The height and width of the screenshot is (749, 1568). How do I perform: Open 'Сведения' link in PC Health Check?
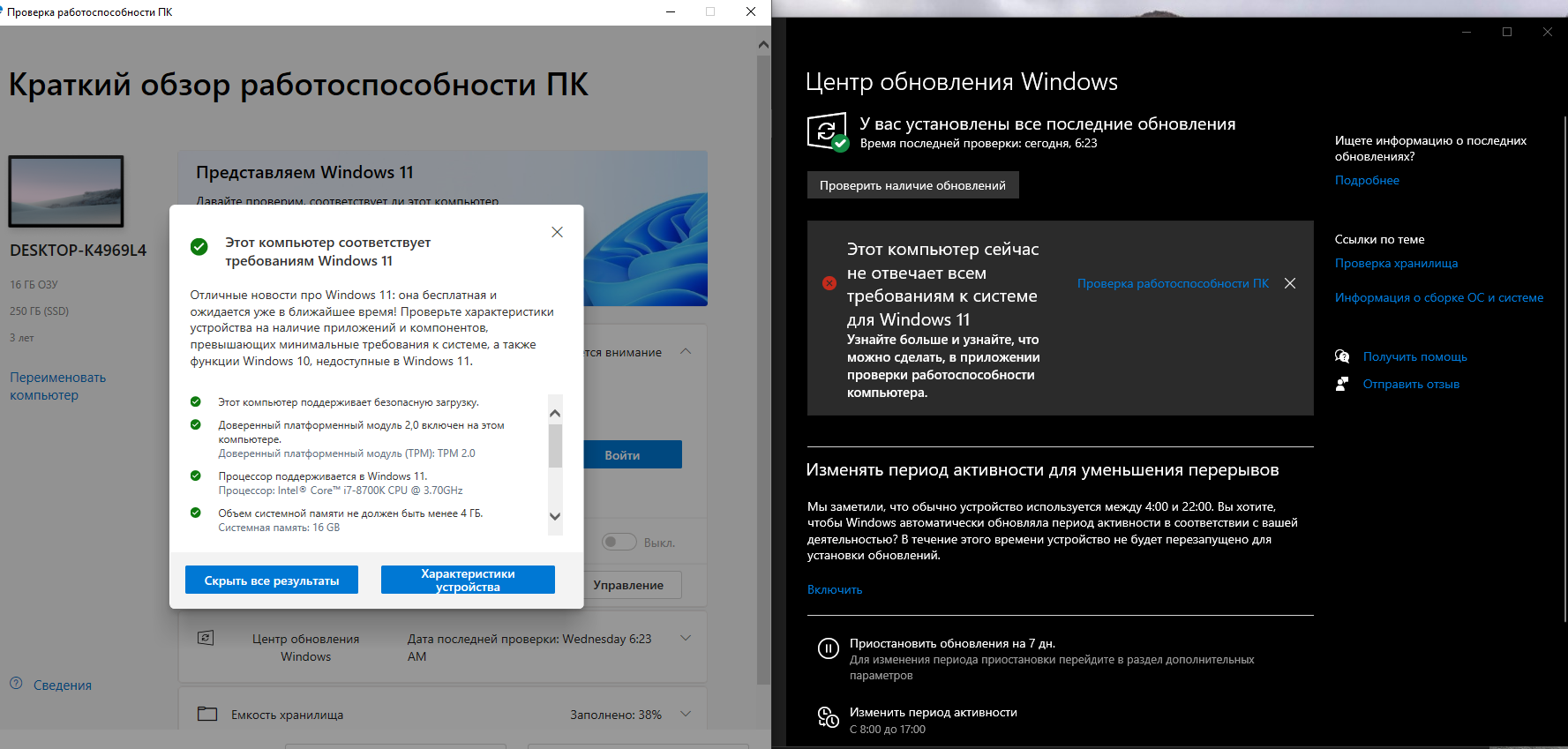[63, 685]
